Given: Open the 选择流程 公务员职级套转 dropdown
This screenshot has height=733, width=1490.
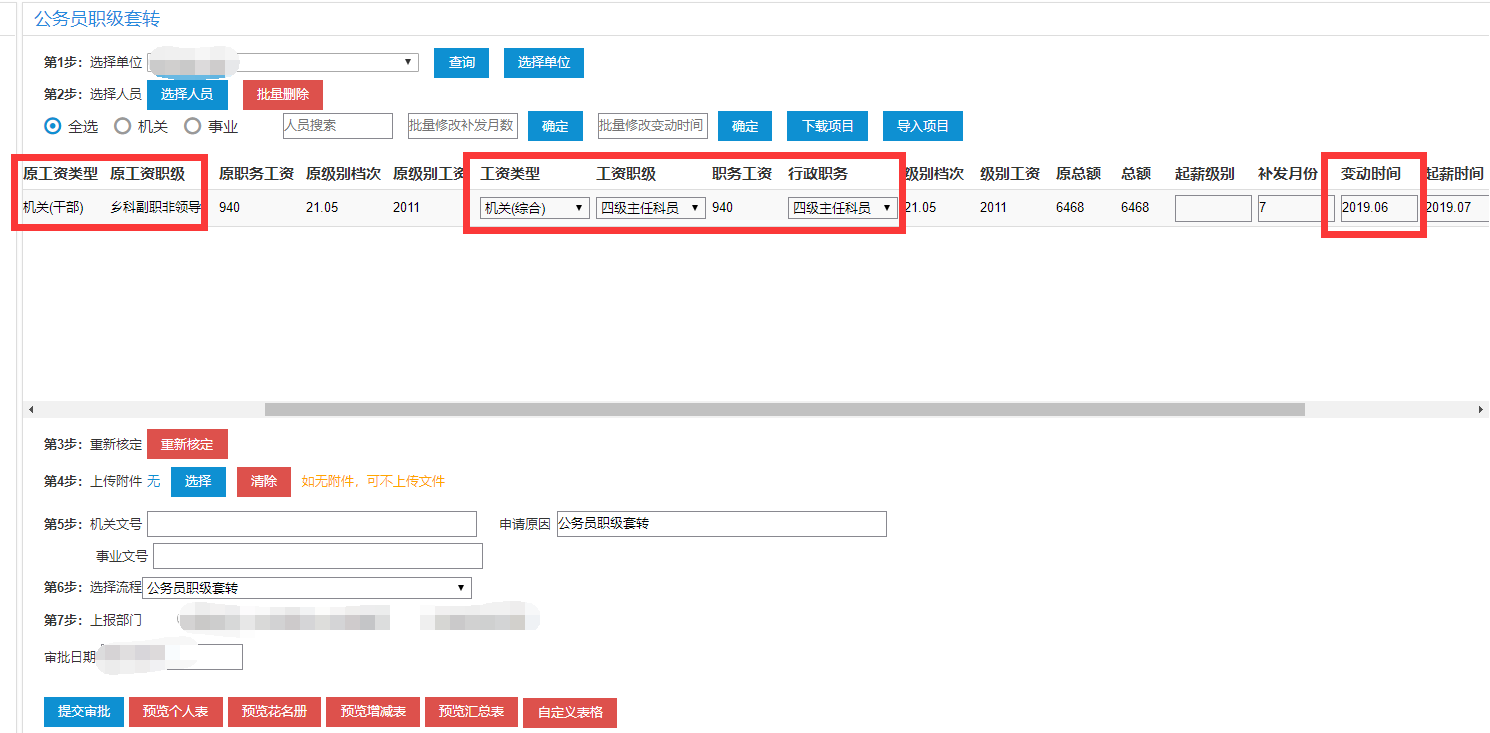Looking at the screenshot, I should click(307, 588).
